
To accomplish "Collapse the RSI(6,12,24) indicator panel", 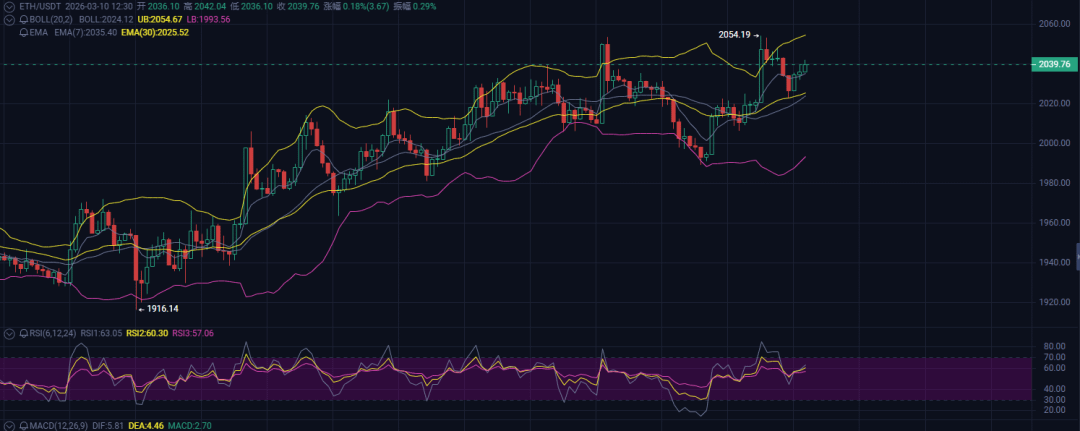I will [x=10, y=333].
